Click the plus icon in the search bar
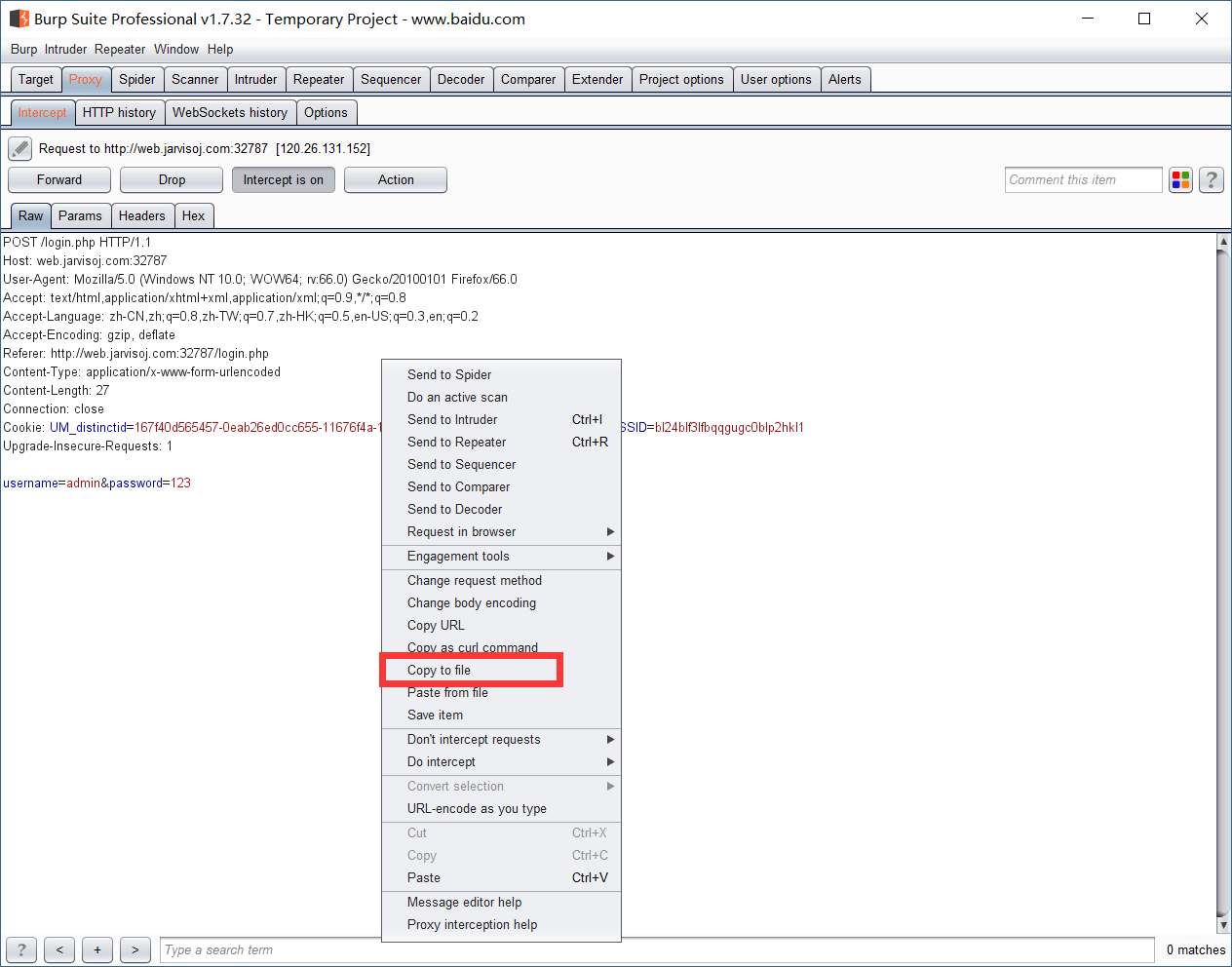Image resolution: width=1232 pixels, height=967 pixels. click(x=96, y=949)
